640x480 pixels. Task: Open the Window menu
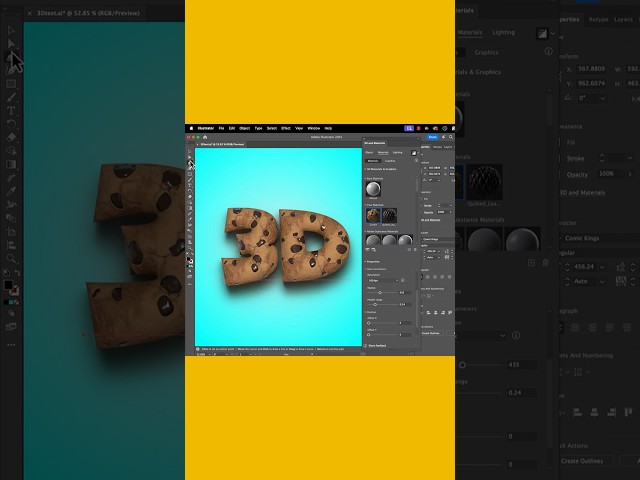click(313, 128)
